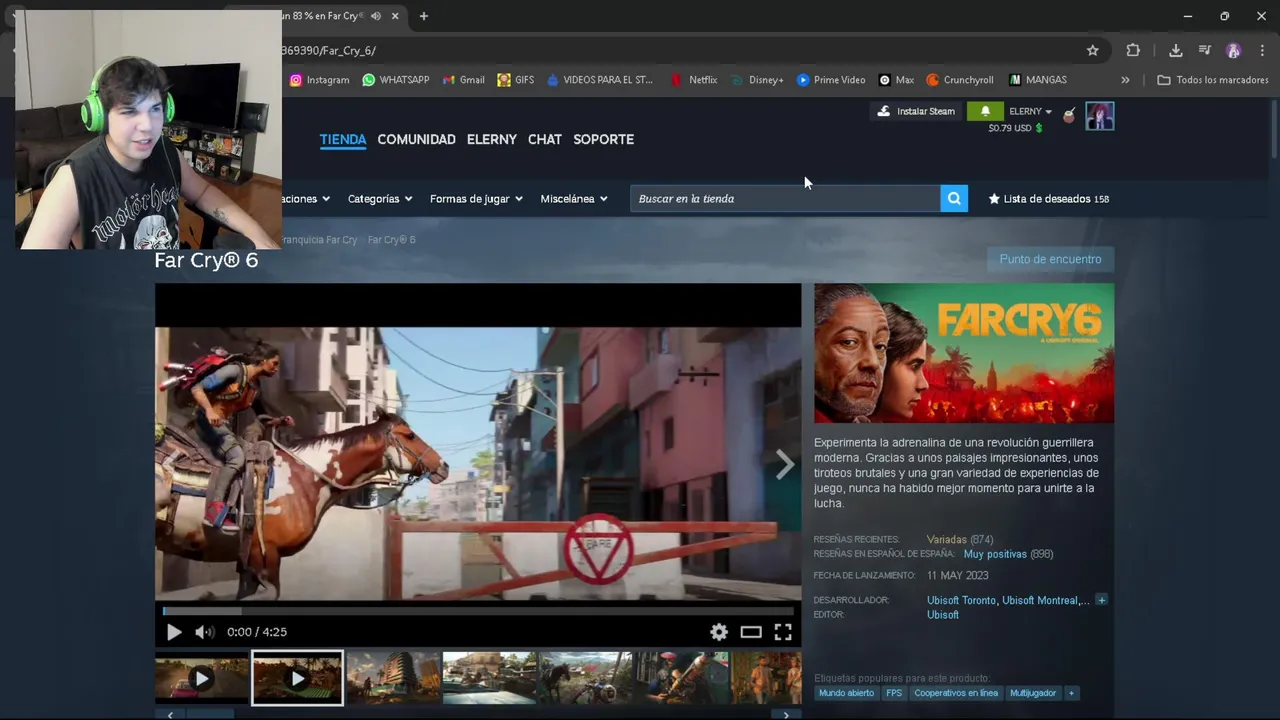Click Punto de encuentro button
1280x720 pixels.
[1050, 259]
